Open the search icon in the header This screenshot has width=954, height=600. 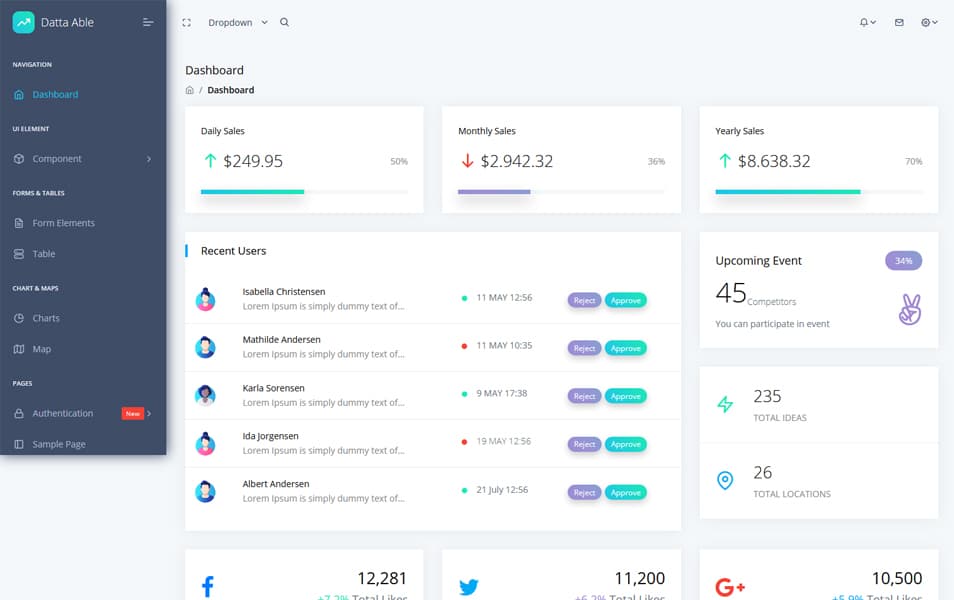click(x=284, y=21)
